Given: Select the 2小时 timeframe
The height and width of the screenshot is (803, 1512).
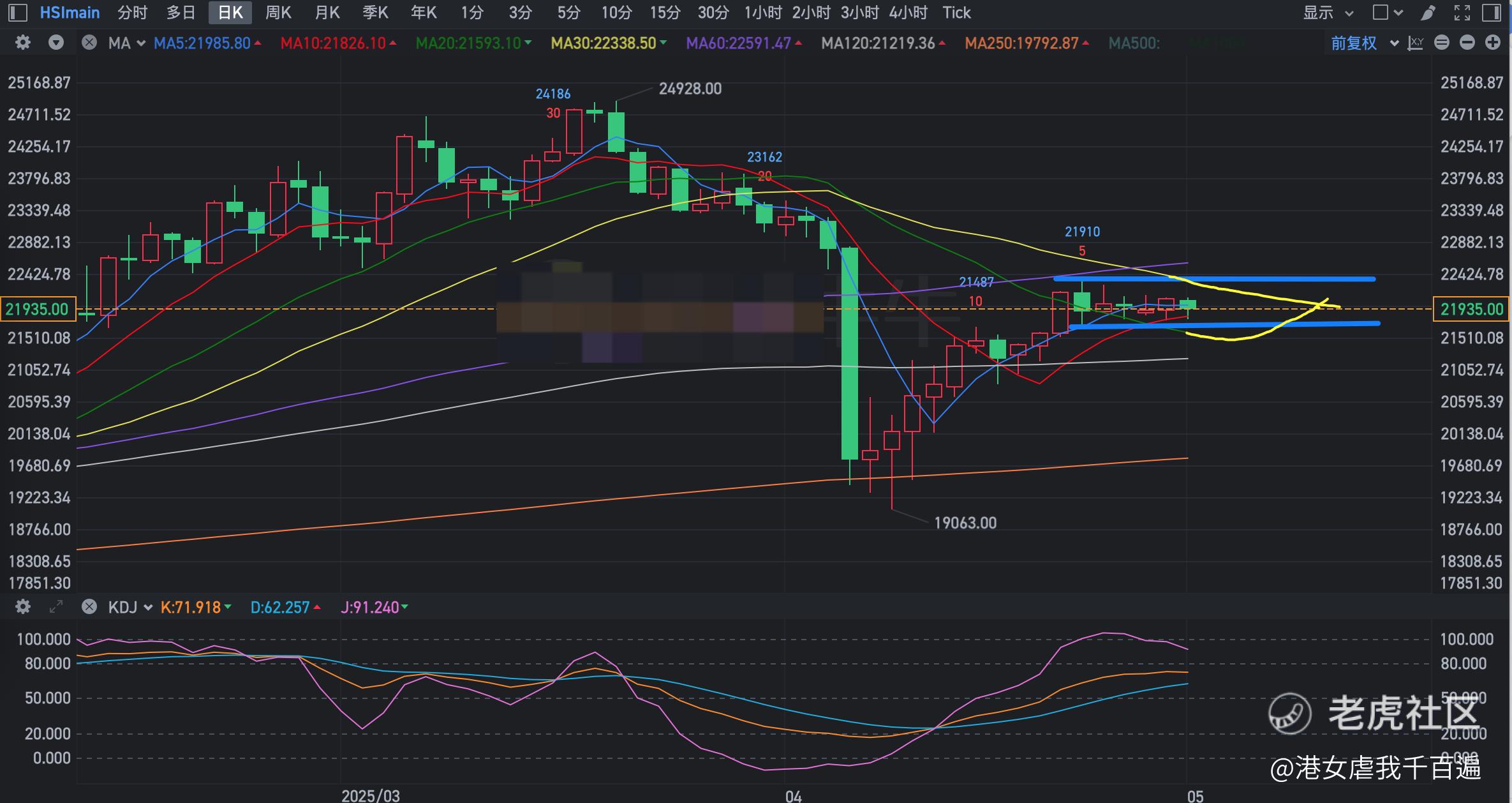Looking at the screenshot, I should pyautogui.click(x=812, y=13).
